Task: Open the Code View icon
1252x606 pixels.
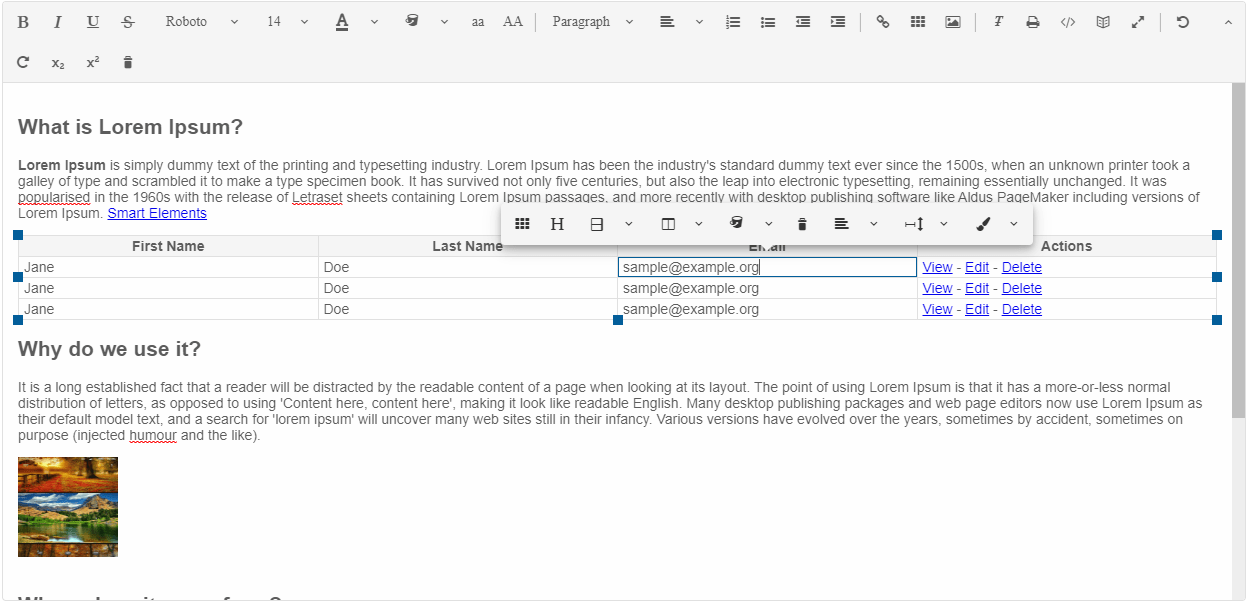Action: tap(1068, 21)
